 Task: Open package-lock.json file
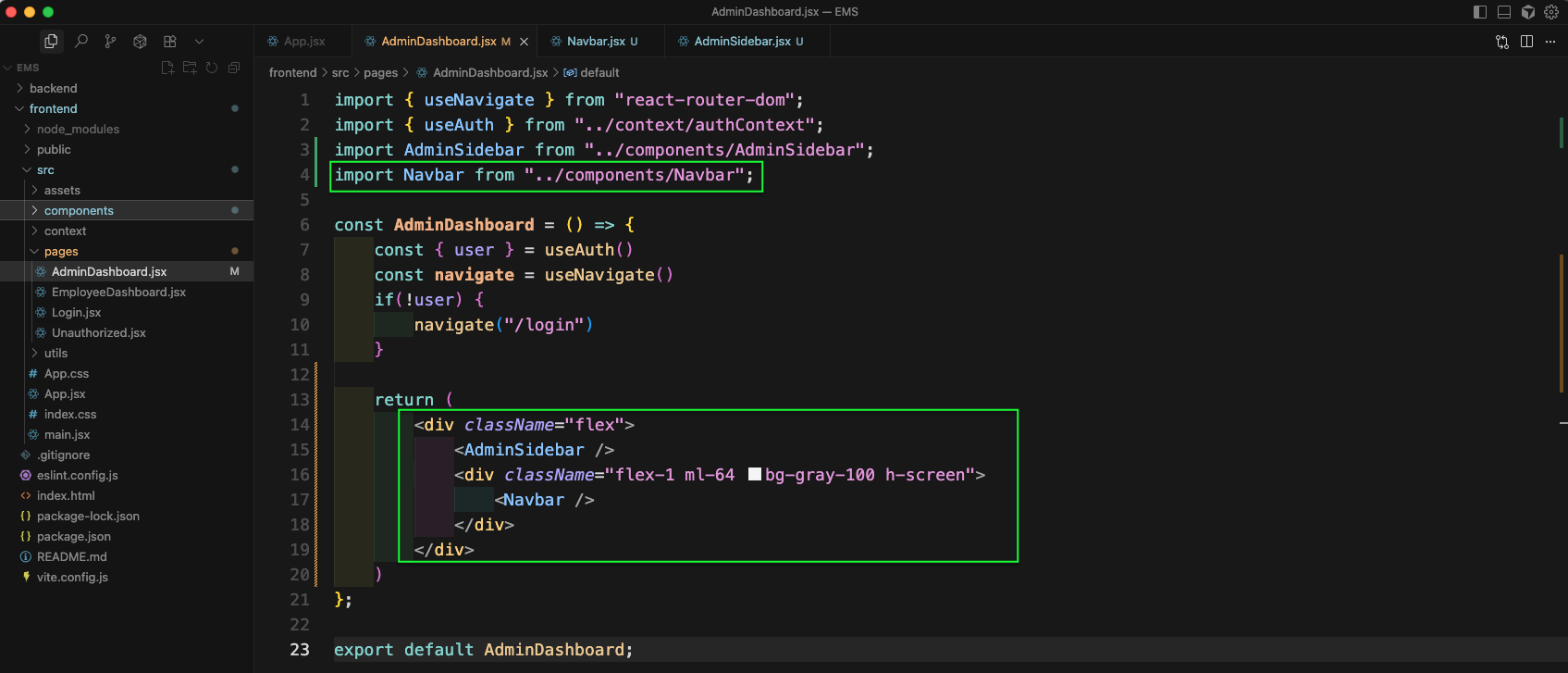[x=88, y=516]
